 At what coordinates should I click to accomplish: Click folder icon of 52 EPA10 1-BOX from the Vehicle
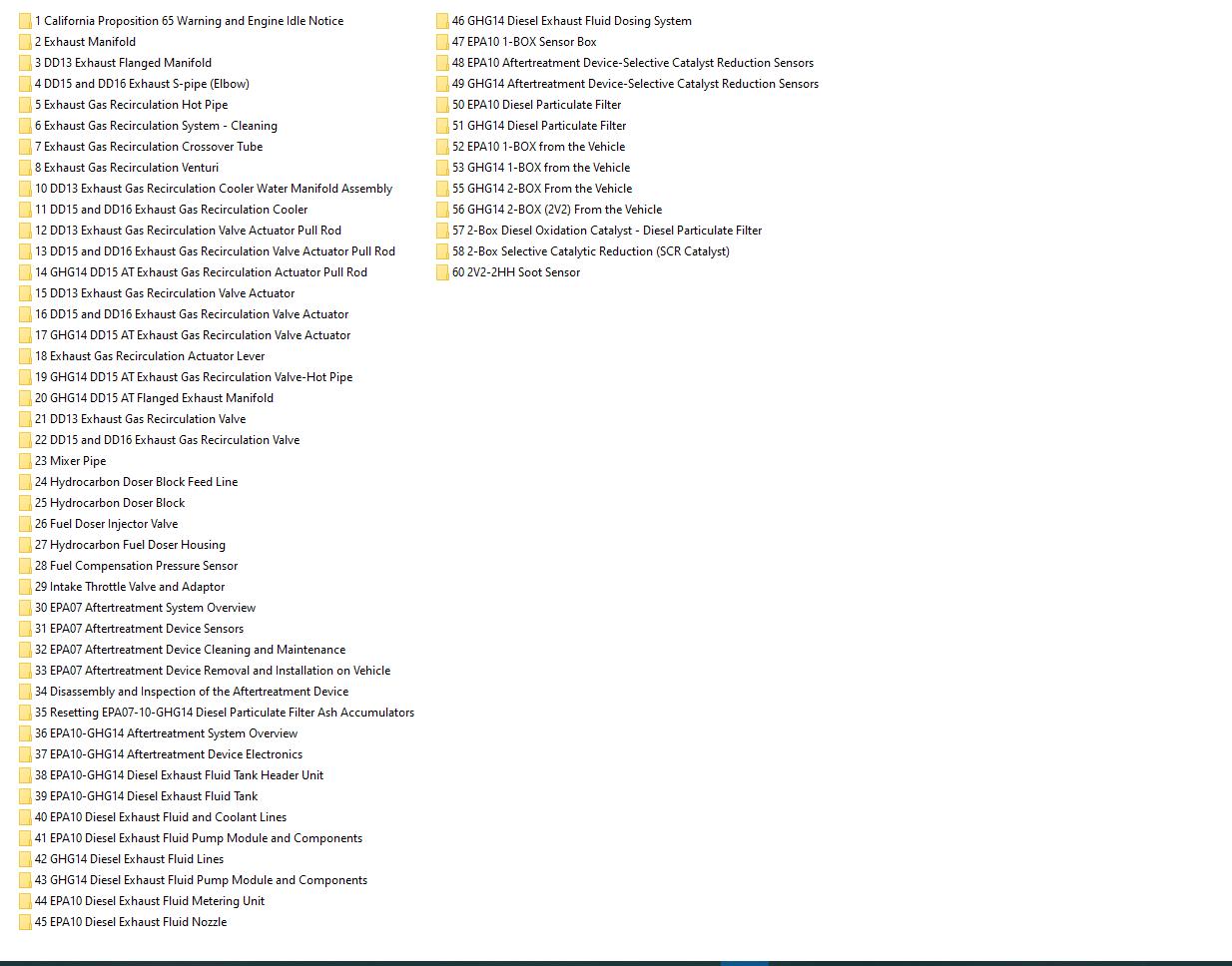coord(442,147)
